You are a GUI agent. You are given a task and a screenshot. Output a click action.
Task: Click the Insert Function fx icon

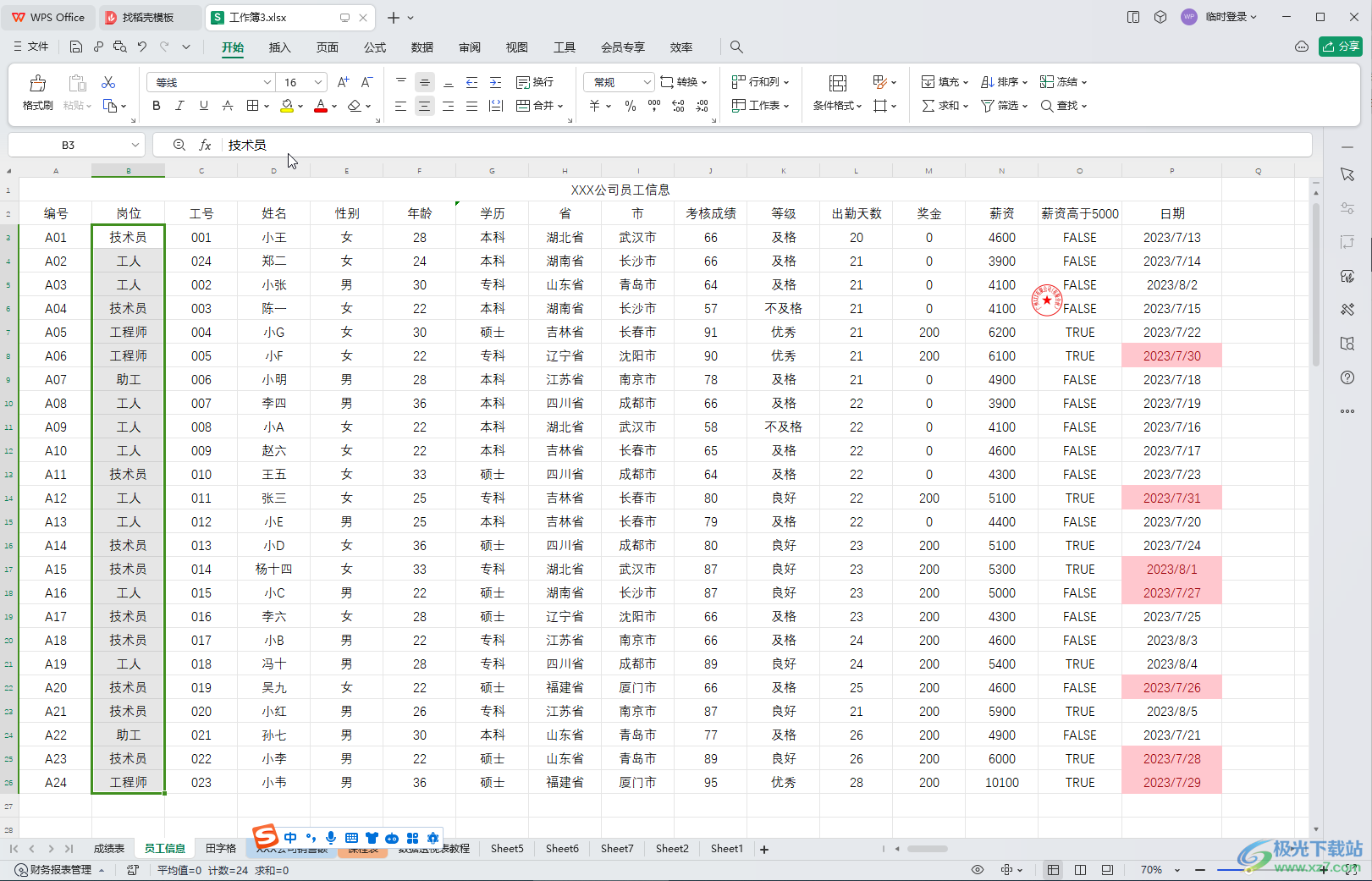[x=205, y=146]
